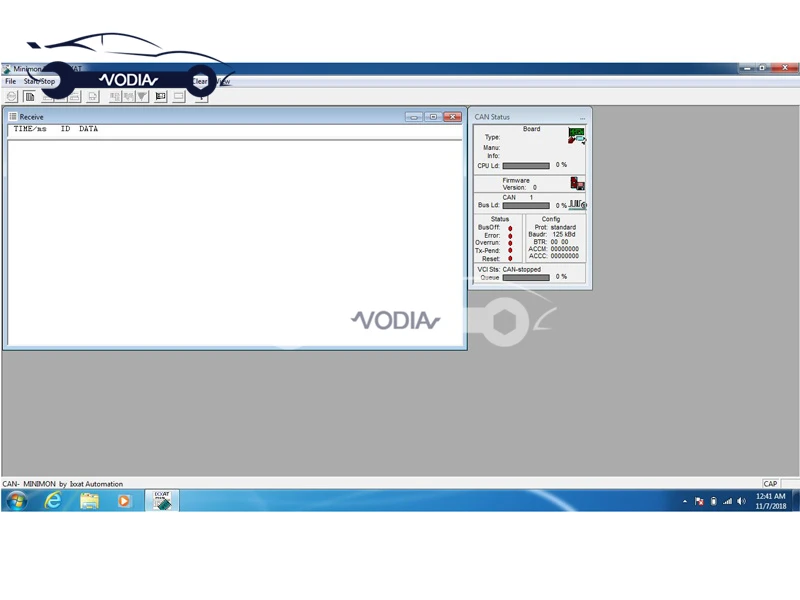Click the green Board hardware icon
The image size is (800, 600).
pos(577,136)
